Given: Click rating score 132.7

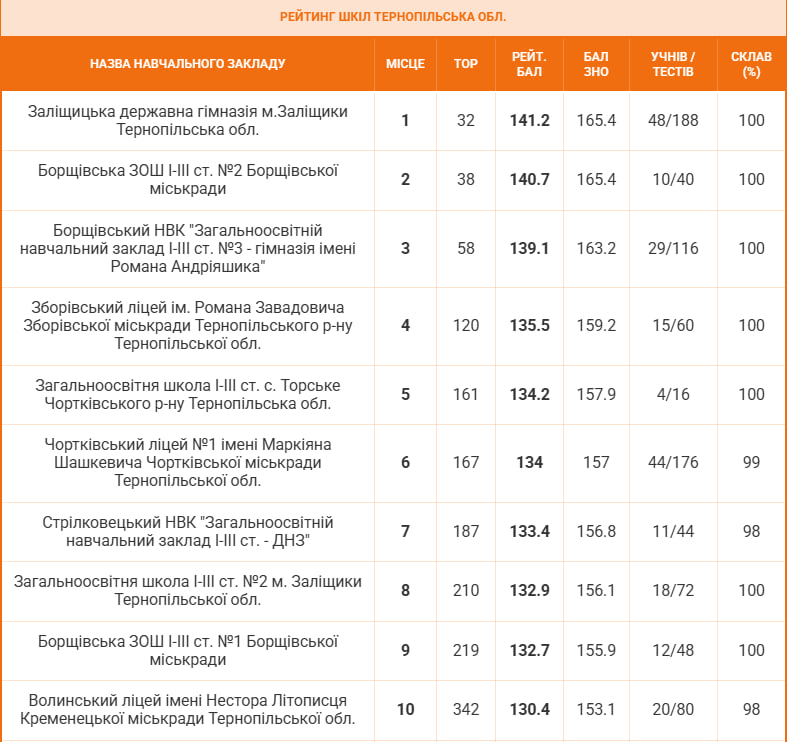Looking at the screenshot, I should [x=530, y=651].
